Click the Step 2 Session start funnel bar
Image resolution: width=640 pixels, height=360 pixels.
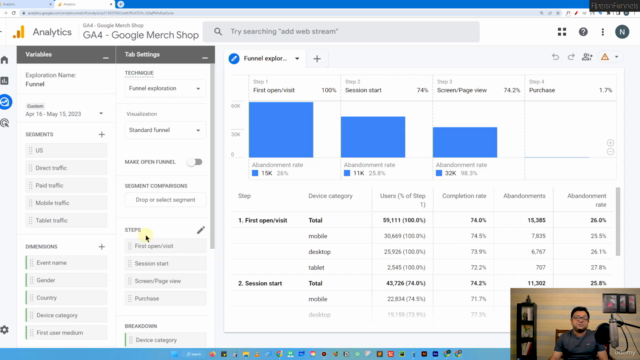click(x=373, y=137)
